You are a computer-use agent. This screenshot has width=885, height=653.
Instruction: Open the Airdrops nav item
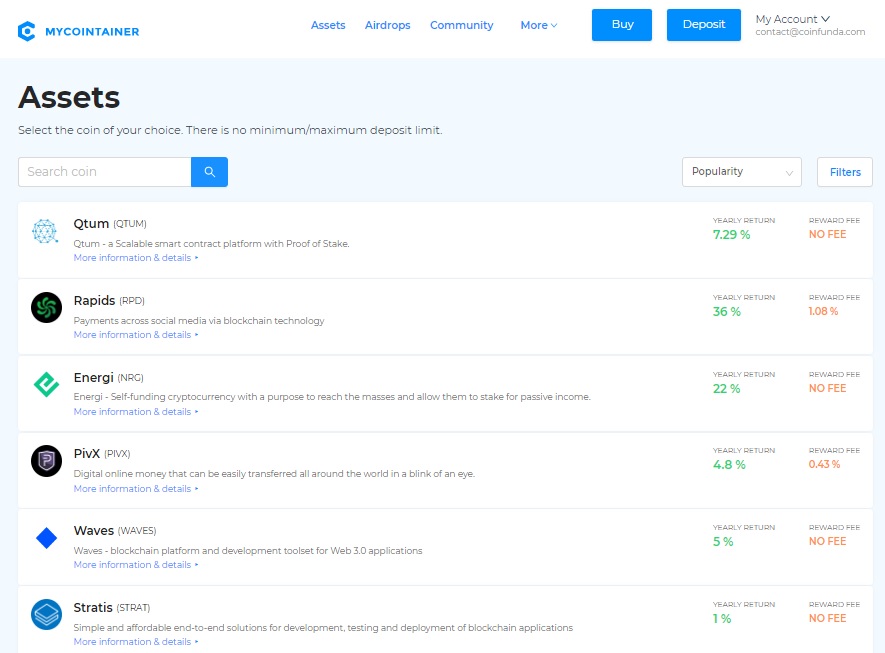(387, 25)
